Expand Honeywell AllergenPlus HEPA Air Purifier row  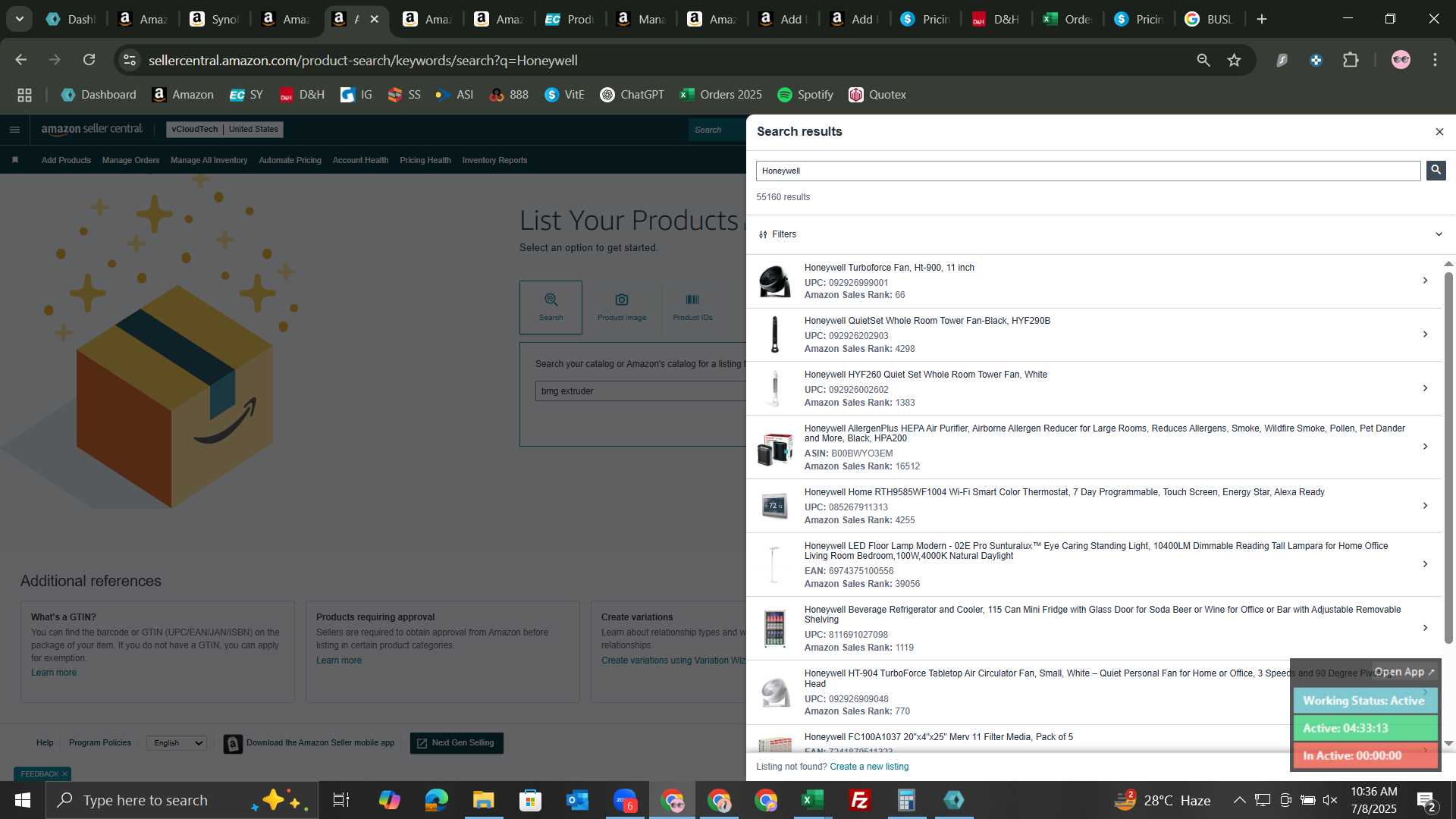(1425, 447)
